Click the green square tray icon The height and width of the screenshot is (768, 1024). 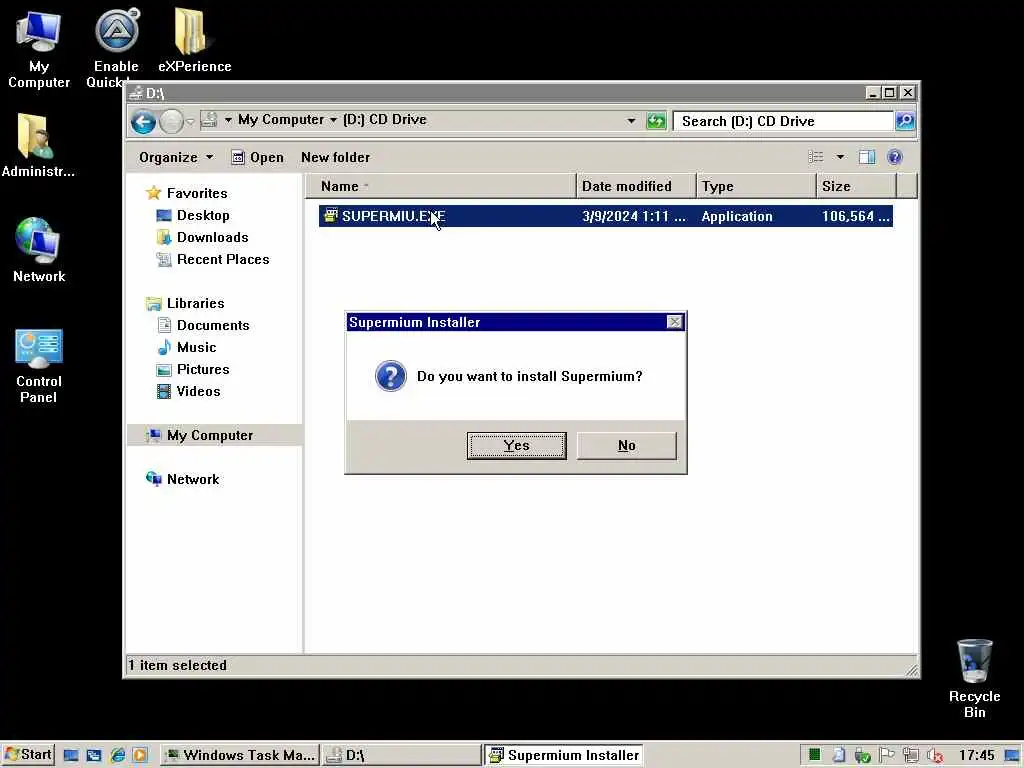point(814,755)
